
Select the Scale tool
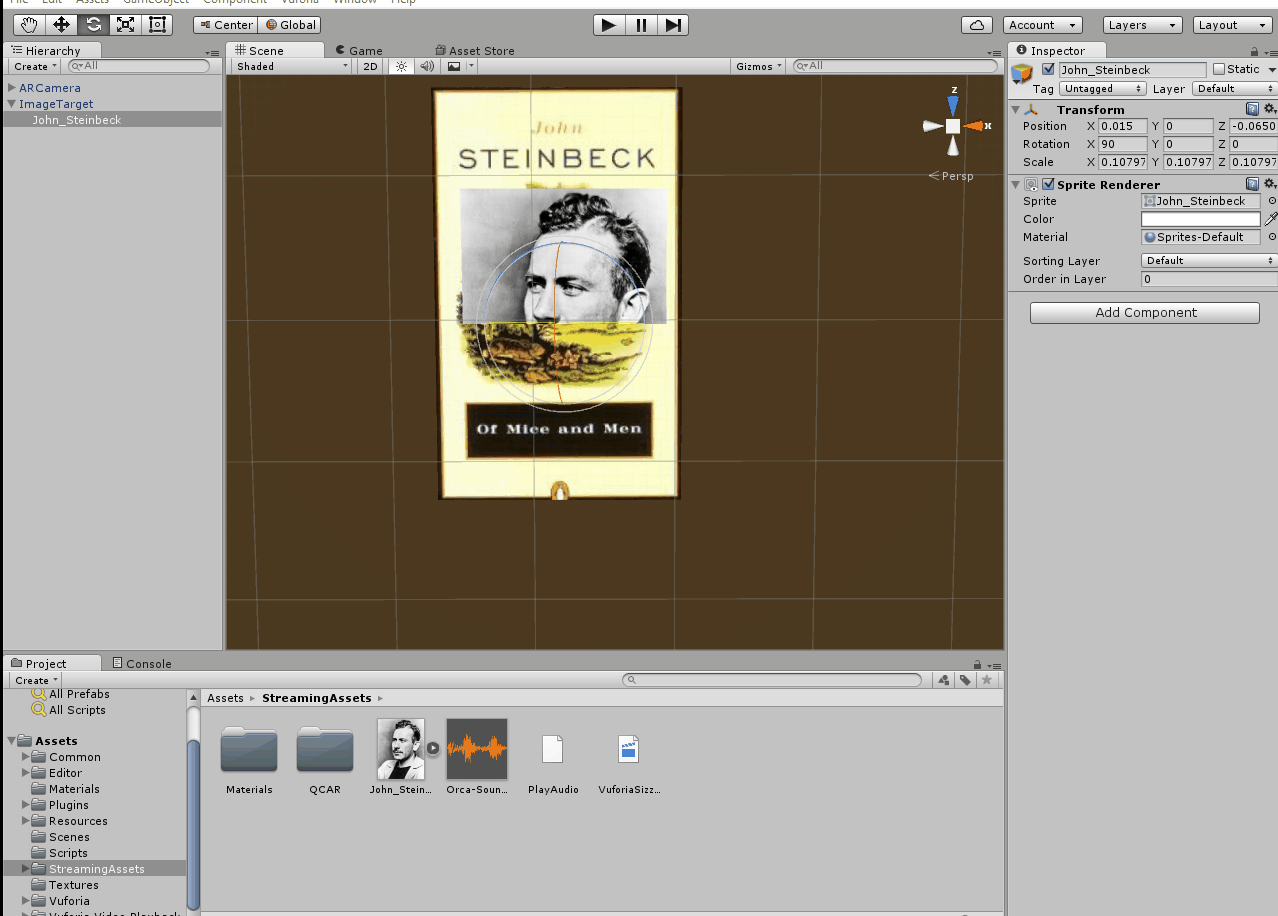point(125,24)
